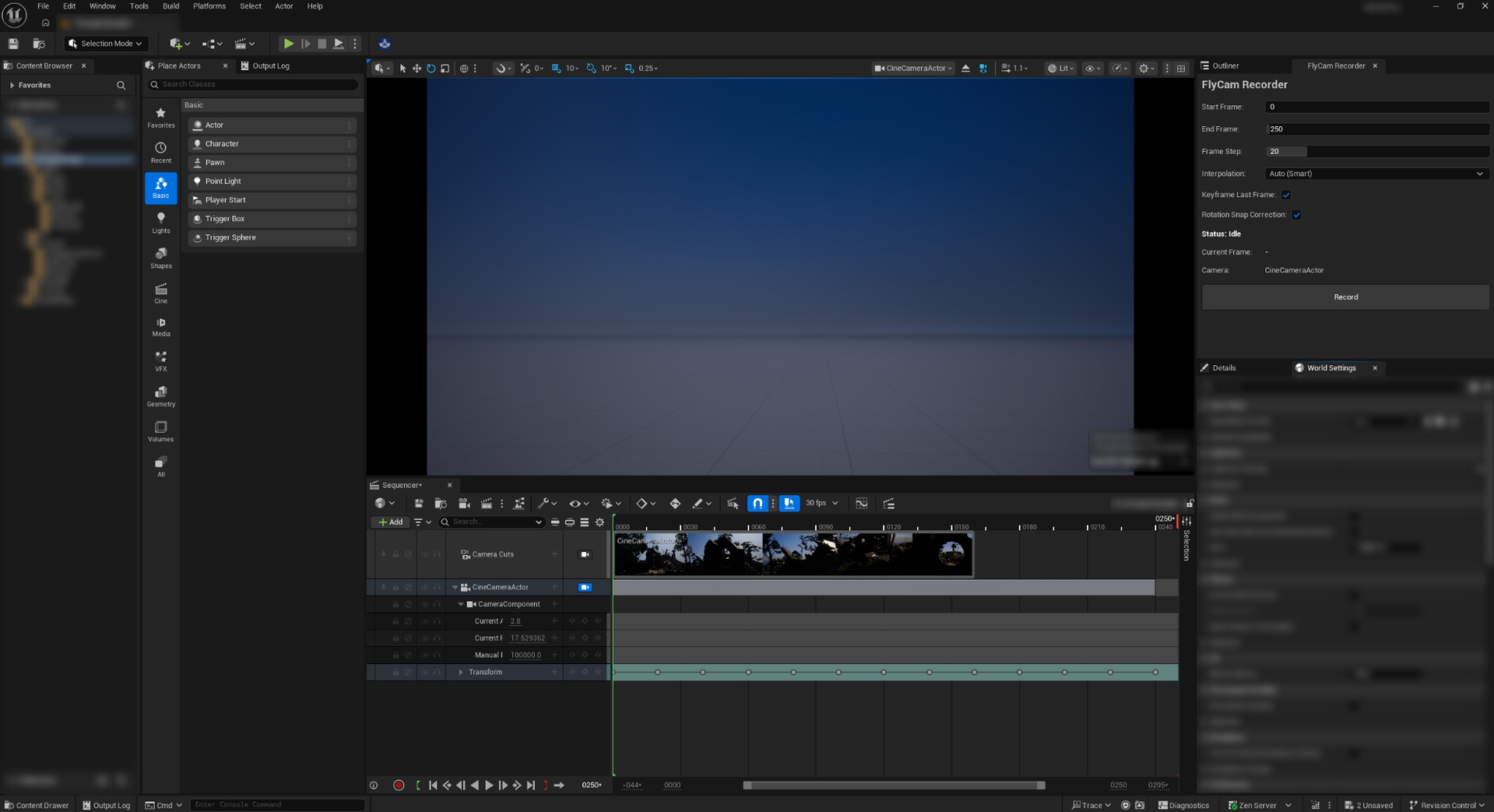The height and width of the screenshot is (812, 1494).
Task: Toggle the Sequencer mouse-and-ruler button
Action: tap(789, 503)
